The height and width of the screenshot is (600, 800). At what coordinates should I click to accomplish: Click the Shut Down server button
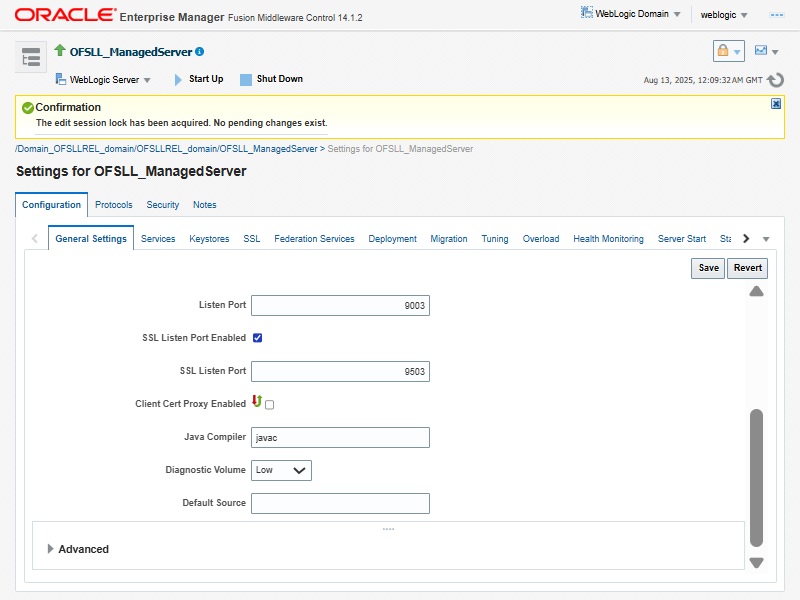tap(271, 79)
